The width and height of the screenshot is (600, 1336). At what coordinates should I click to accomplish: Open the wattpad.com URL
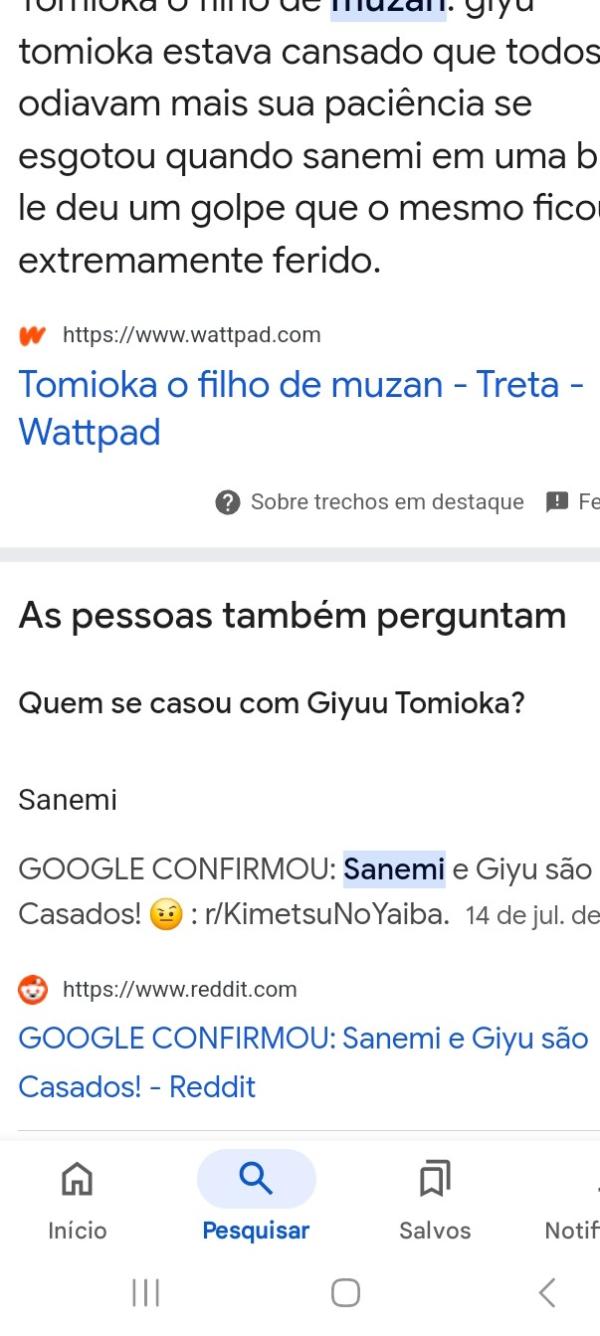pyautogui.click(x=191, y=335)
